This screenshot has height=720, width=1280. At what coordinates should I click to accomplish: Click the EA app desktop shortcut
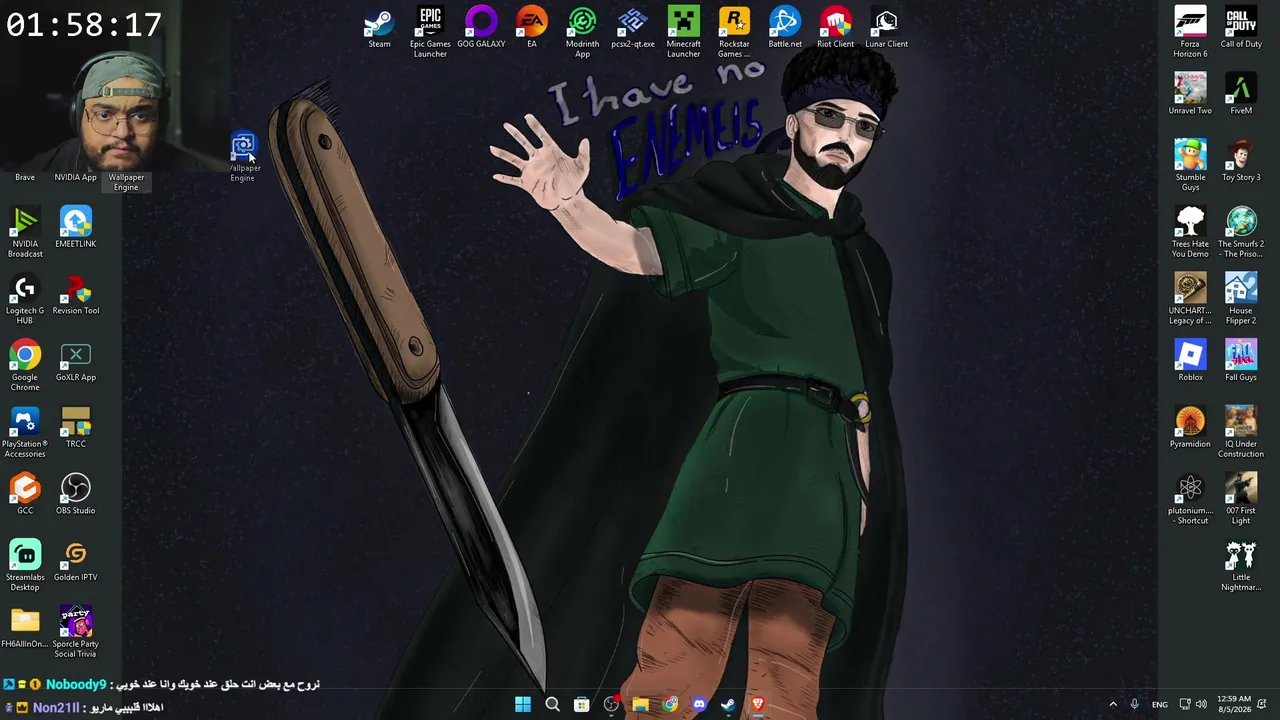(x=532, y=28)
